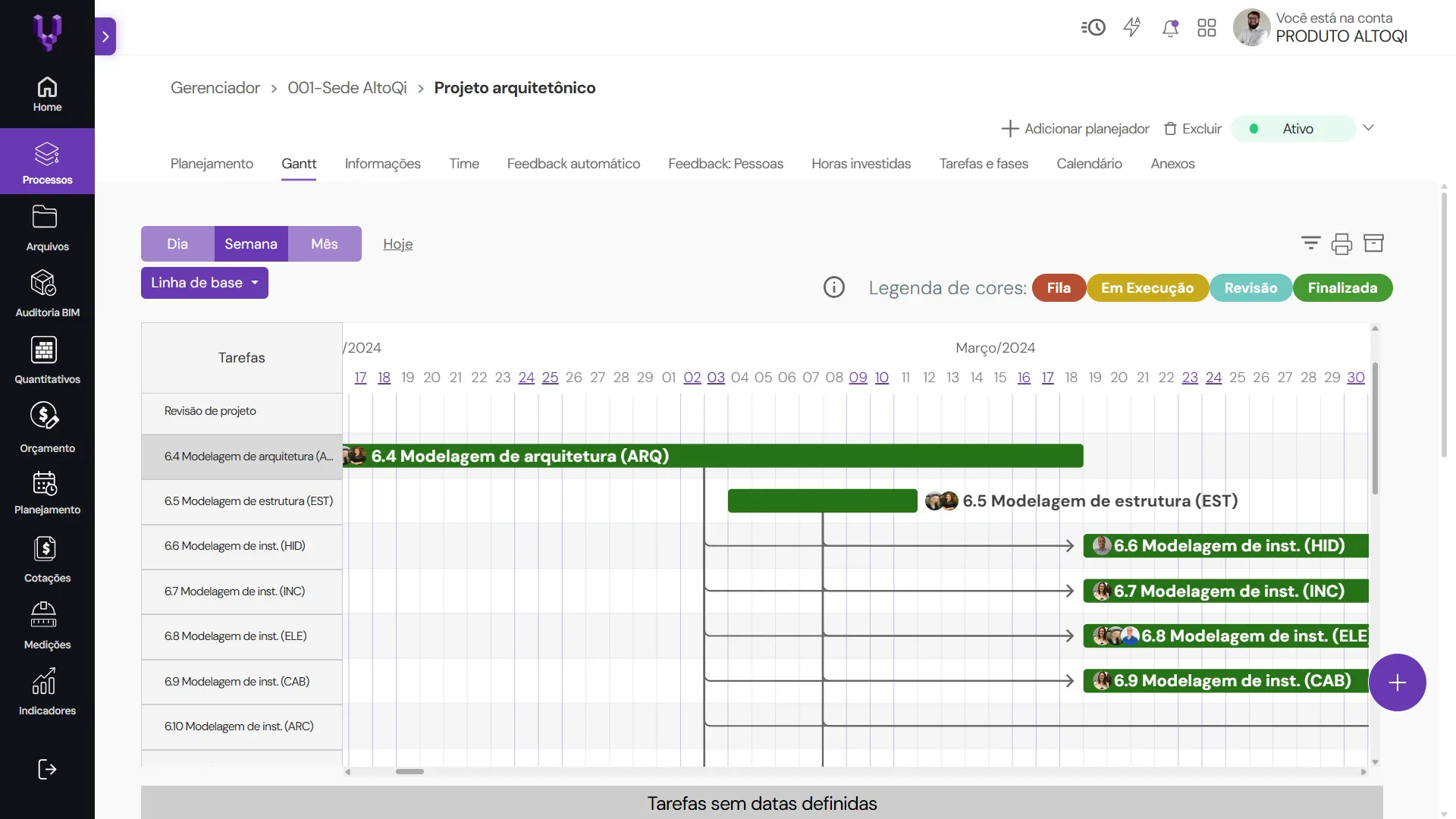Click the Gantt horizontal scrollbar thumb

409,772
